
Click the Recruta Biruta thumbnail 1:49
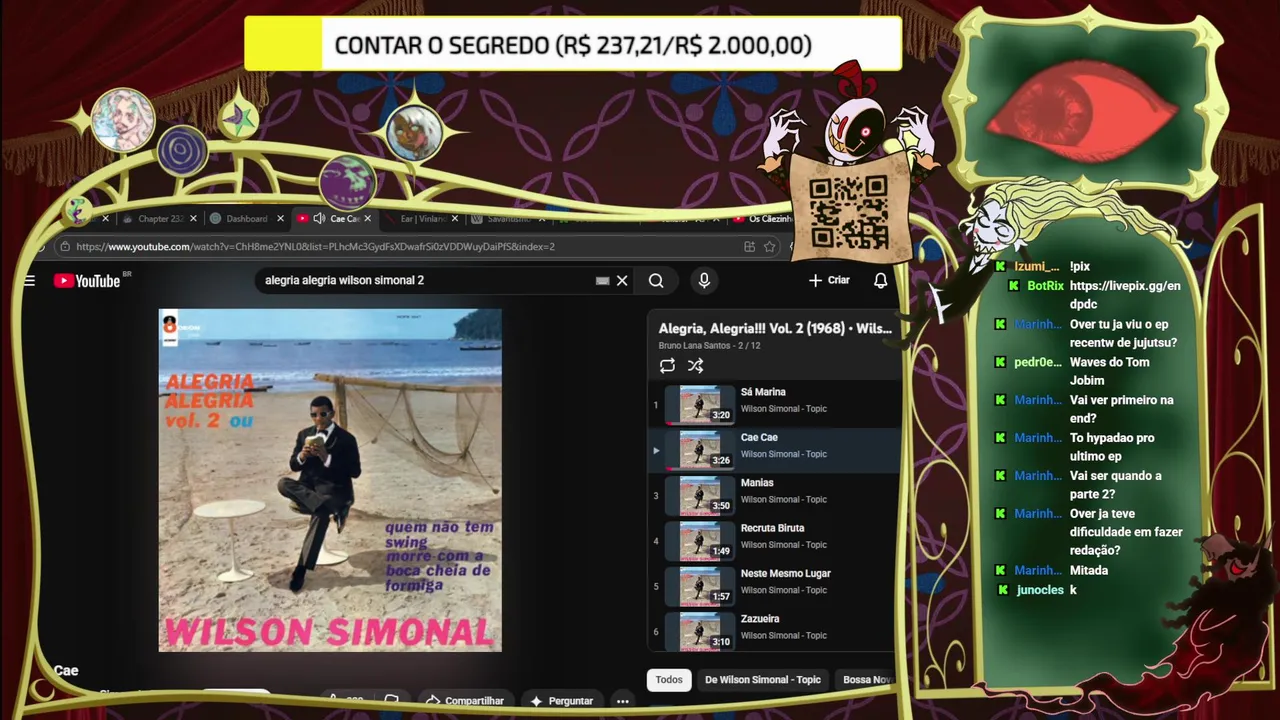click(x=700, y=541)
